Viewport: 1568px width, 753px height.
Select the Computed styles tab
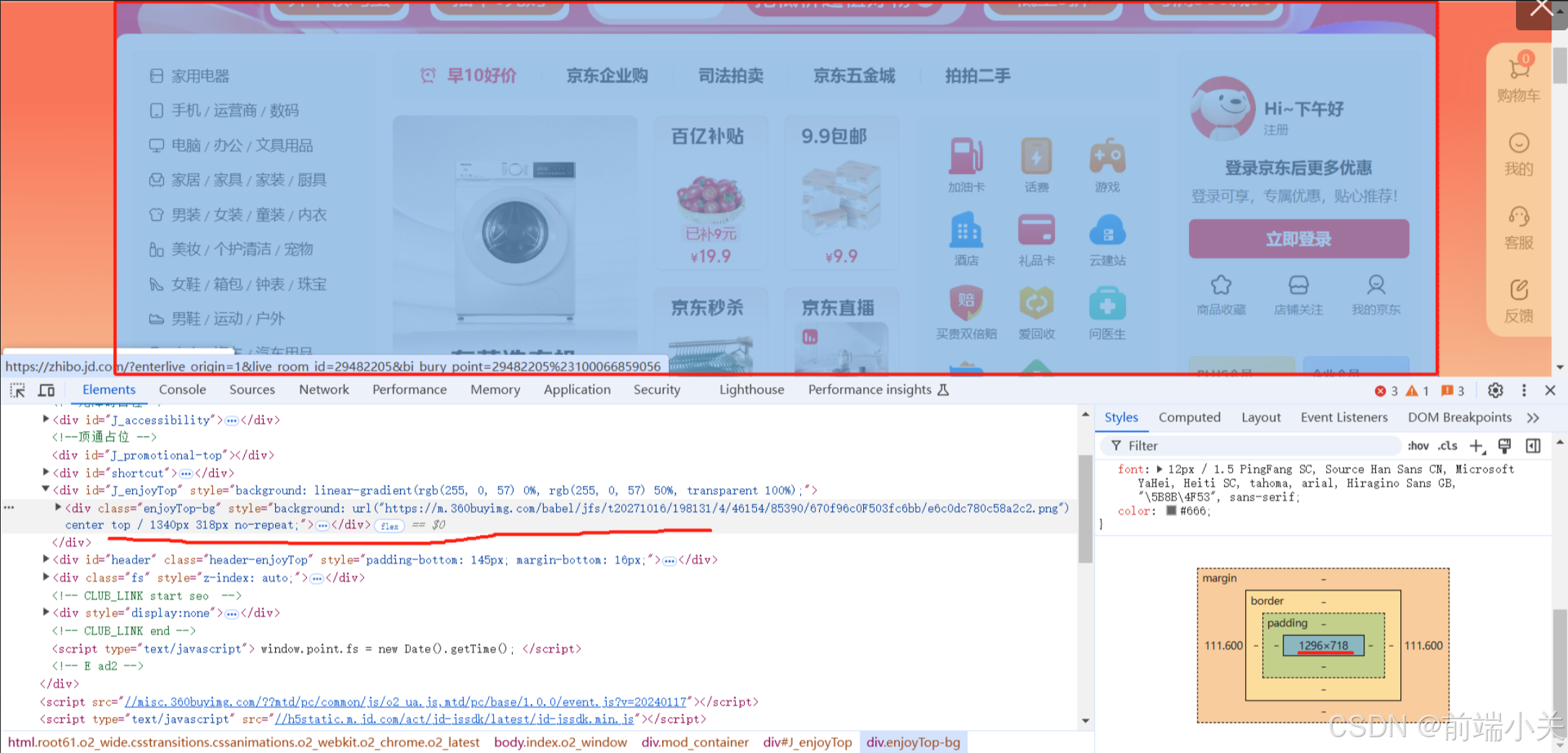[x=1190, y=417]
